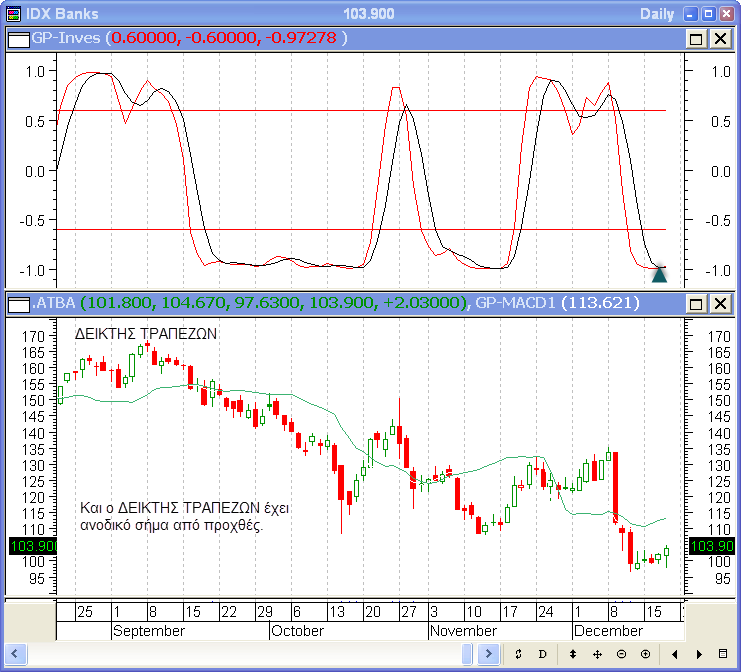Click the vertical rescale arrows icon
Viewport: 741px width, 672px height.
pos(573,654)
